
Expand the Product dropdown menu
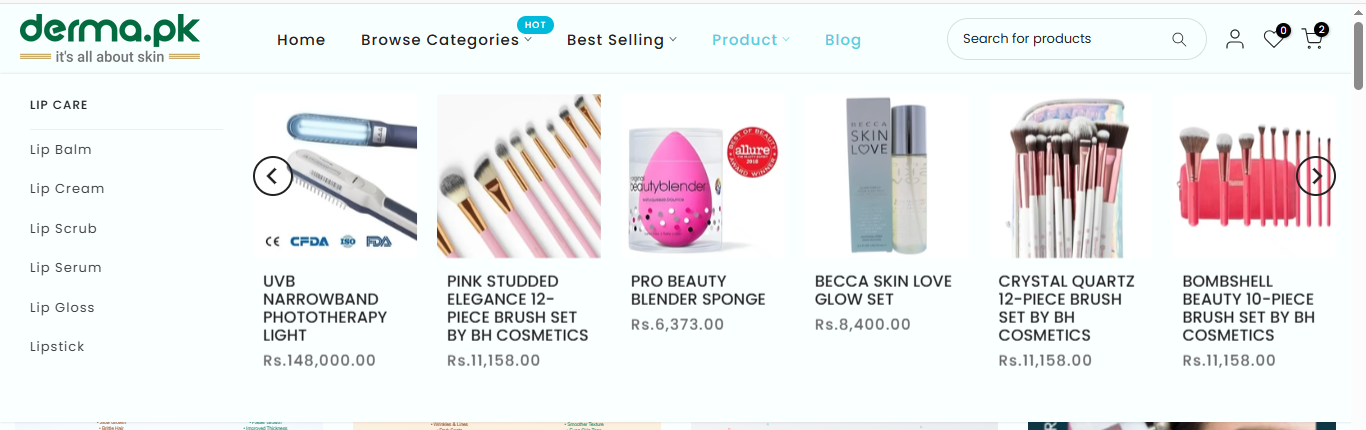pos(750,40)
